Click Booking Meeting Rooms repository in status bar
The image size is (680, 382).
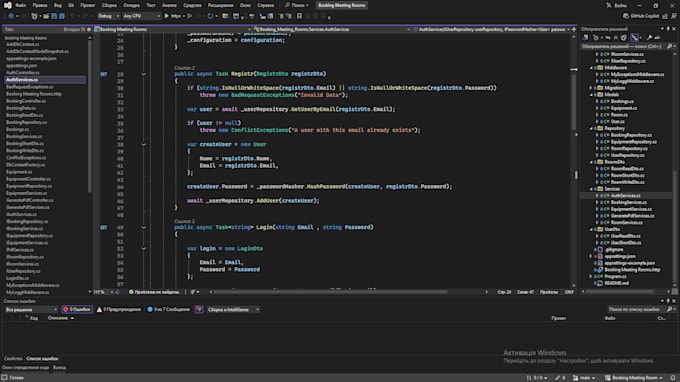coord(634,378)
